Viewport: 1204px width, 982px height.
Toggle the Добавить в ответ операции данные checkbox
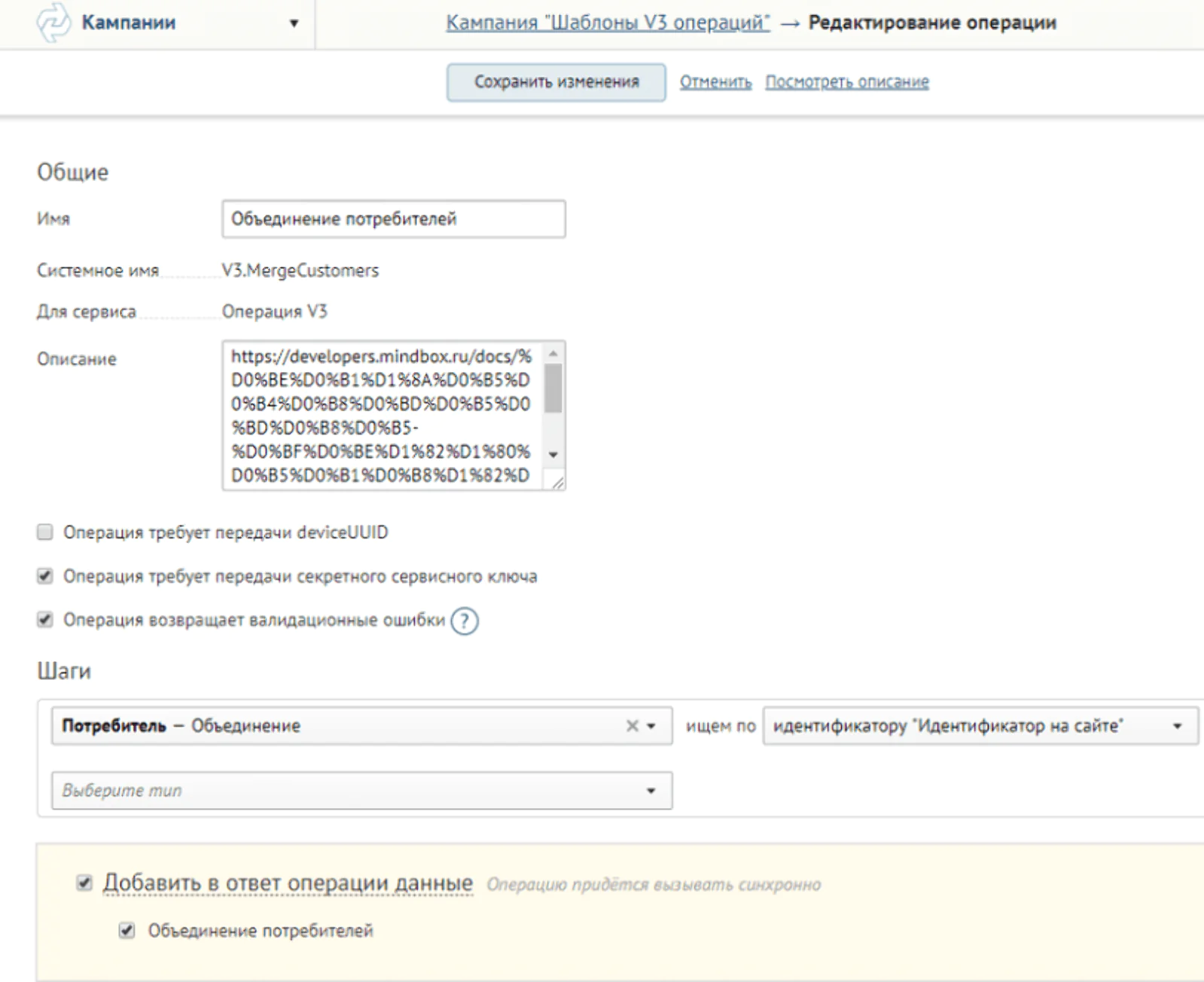[x=84, y=883]
